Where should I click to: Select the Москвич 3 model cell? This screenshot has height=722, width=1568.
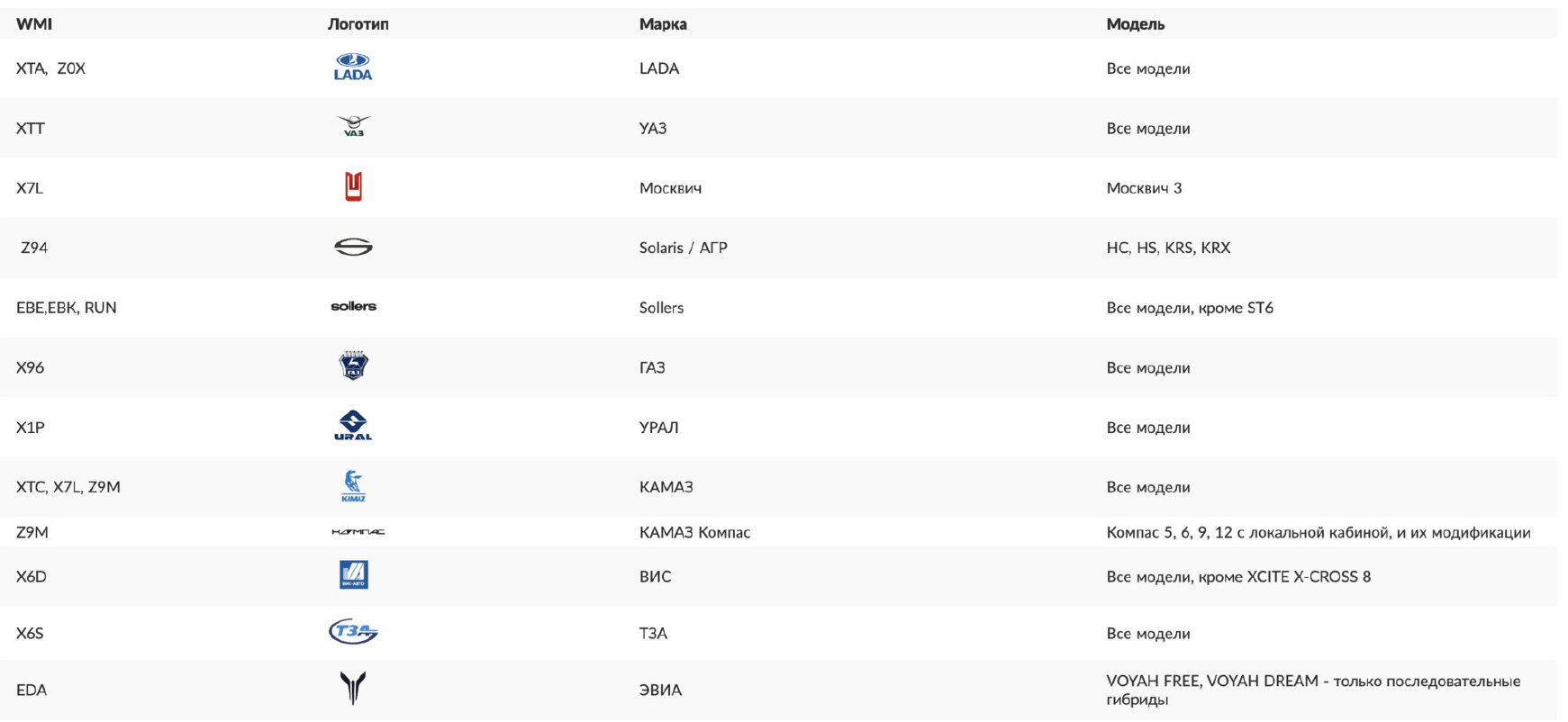pos(1144,188)
